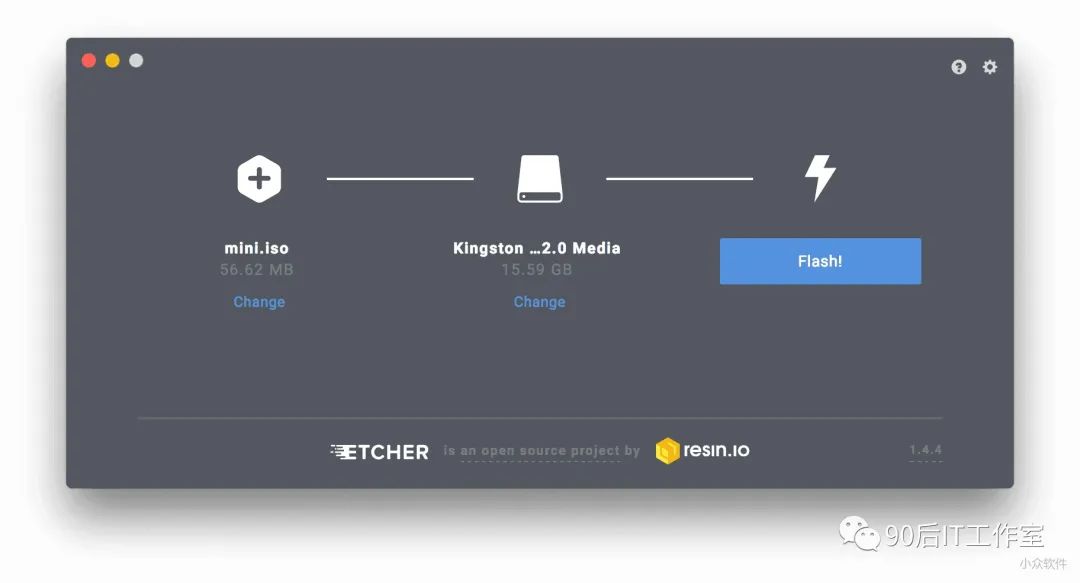
Task: Change the selected mini.iso image
Action: pos(259,302)
